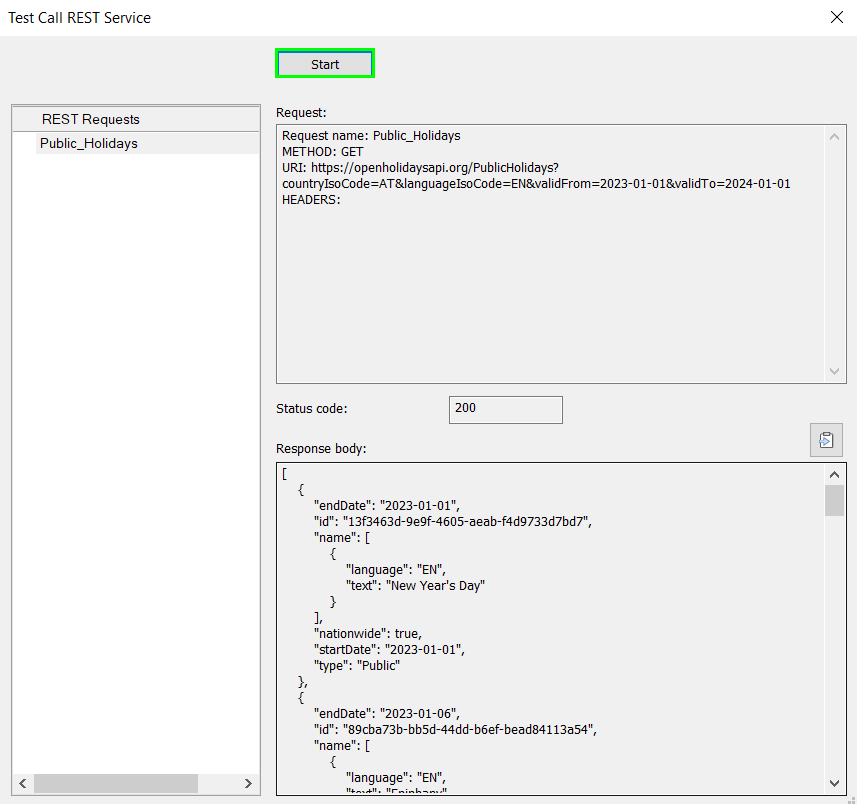
Task: Click the requests list horizontal scrollbar thumb
Action: tap(115, 782)
